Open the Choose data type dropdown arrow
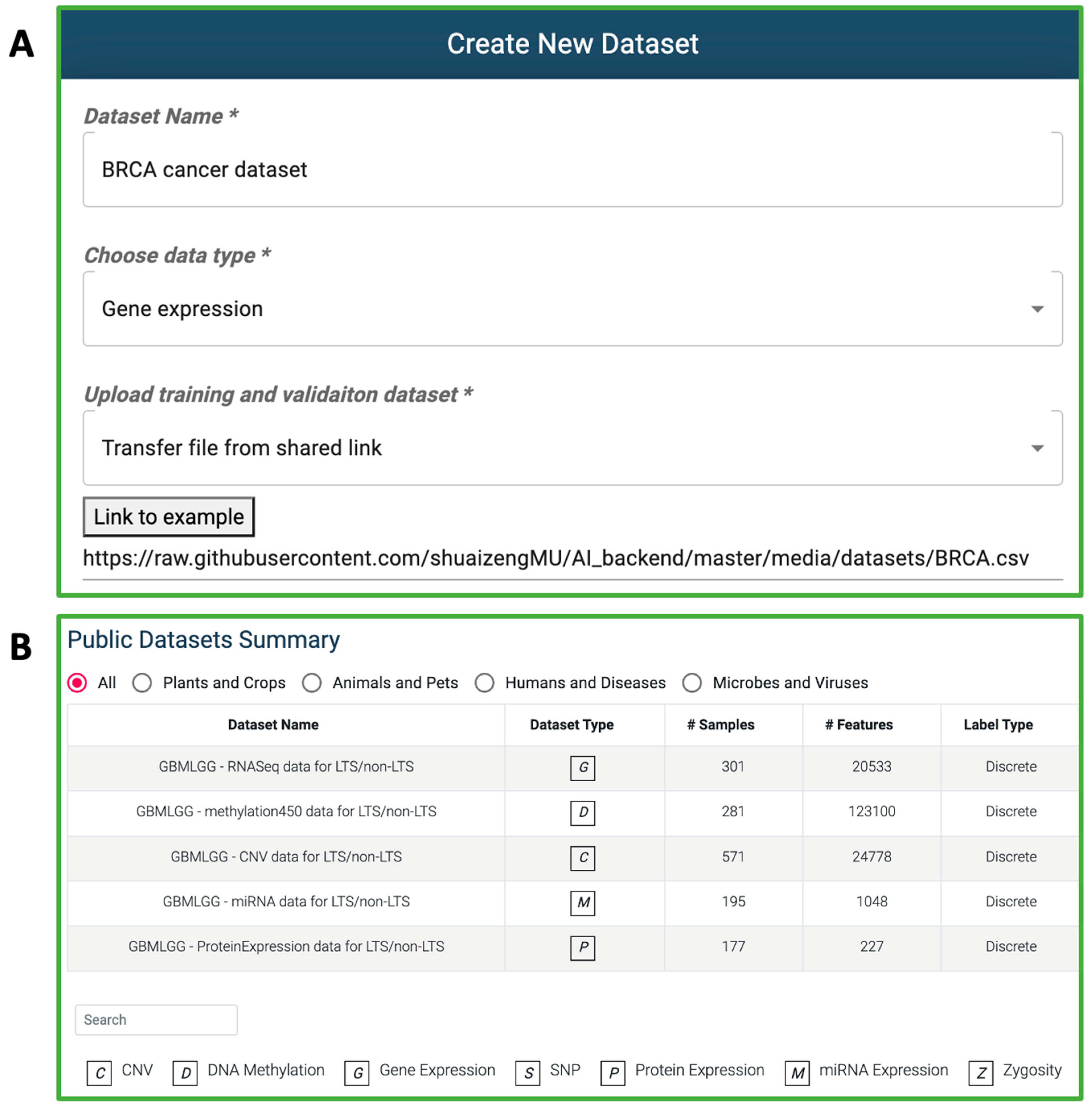The height and width of the screenshot is (1110, 1092). coord(1037,309)
